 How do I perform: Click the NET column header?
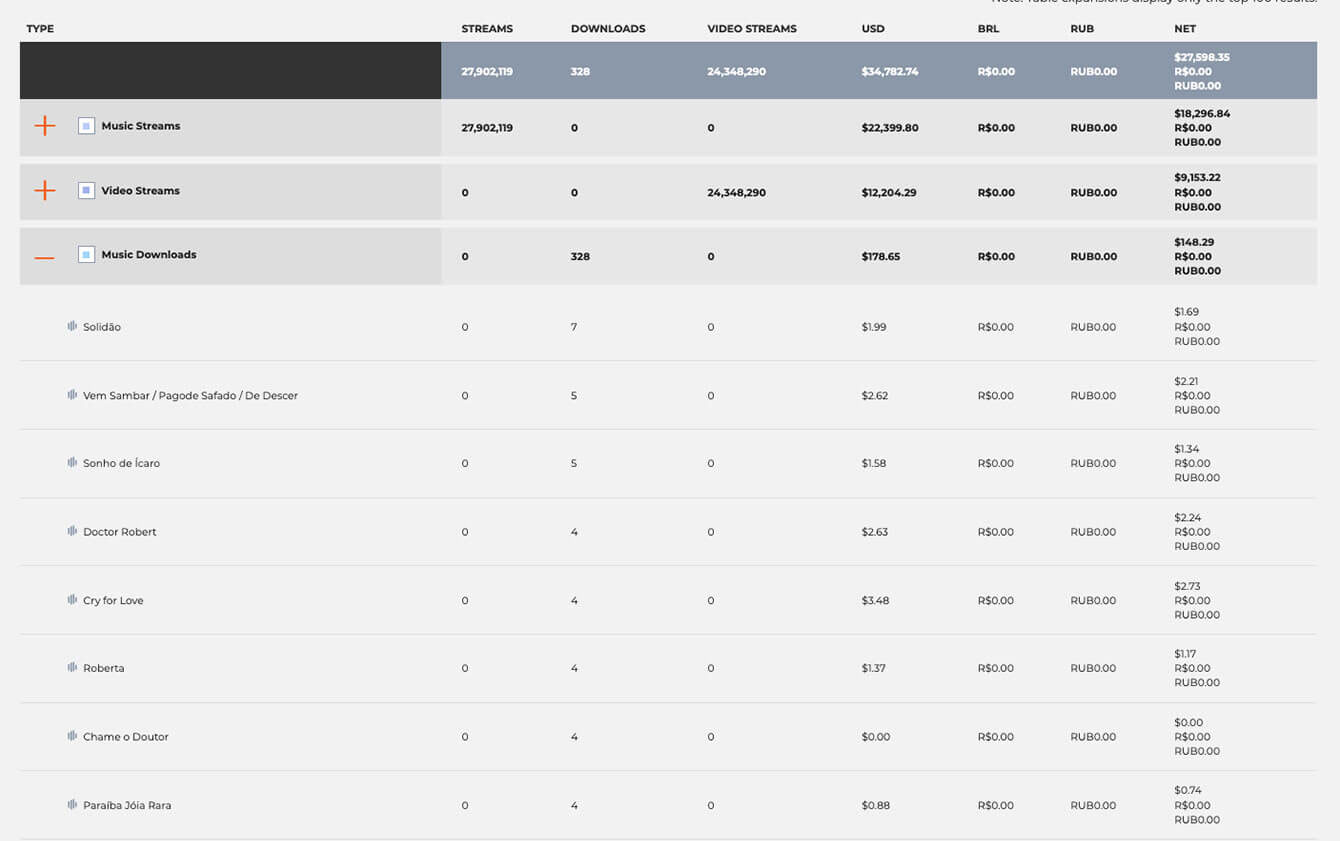[1185, 29]
